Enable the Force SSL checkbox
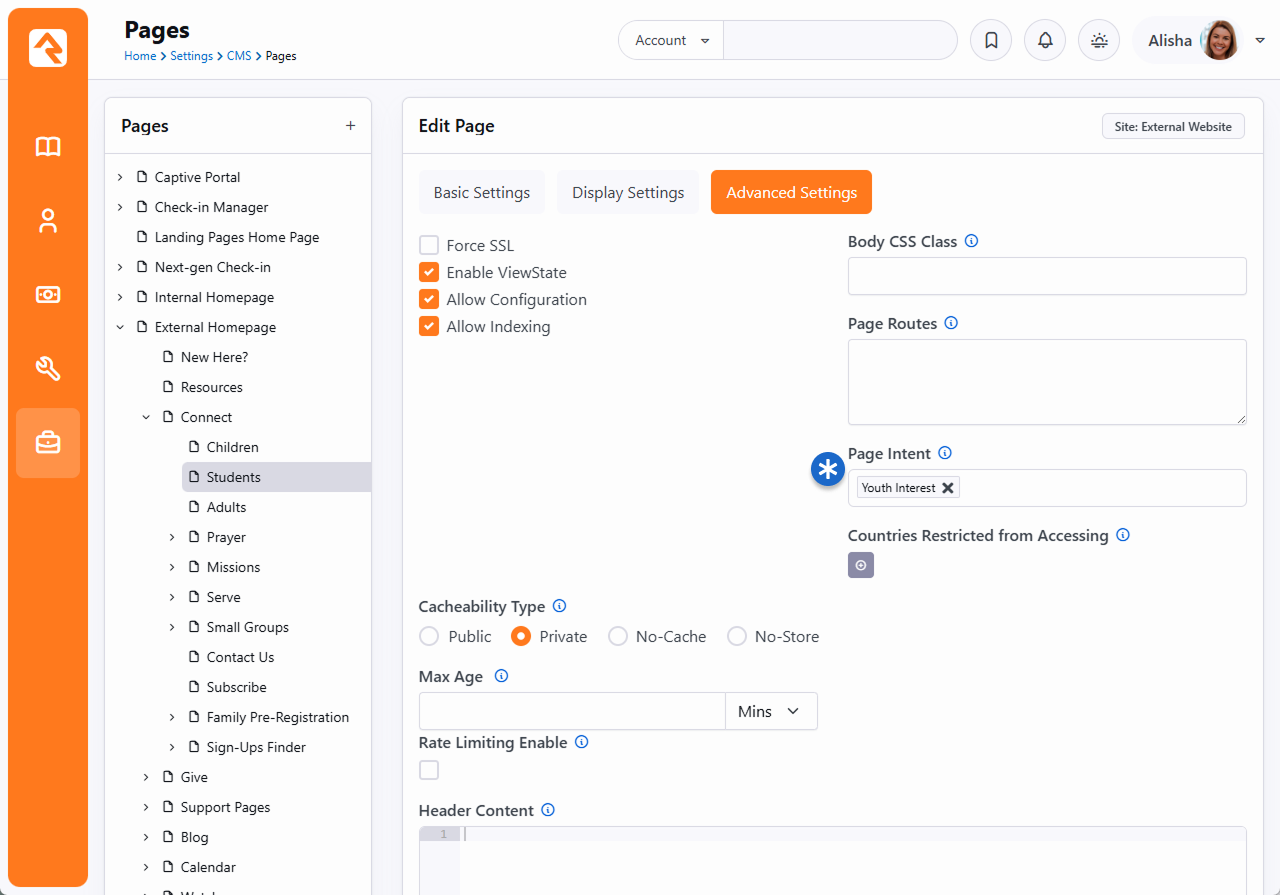This screenshot has height=895, width=1280. click(429, 246)
